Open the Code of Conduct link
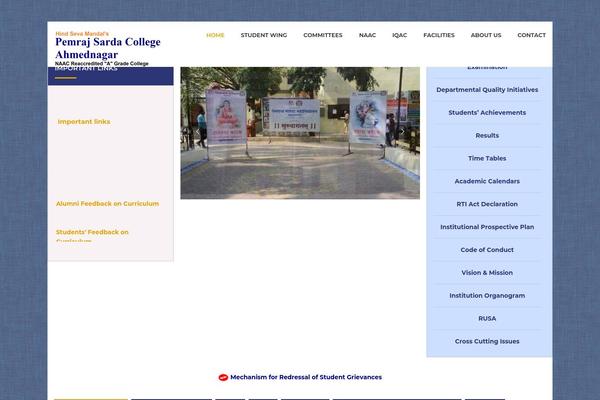This screenshot has width=600, height=400. [487, 250]
